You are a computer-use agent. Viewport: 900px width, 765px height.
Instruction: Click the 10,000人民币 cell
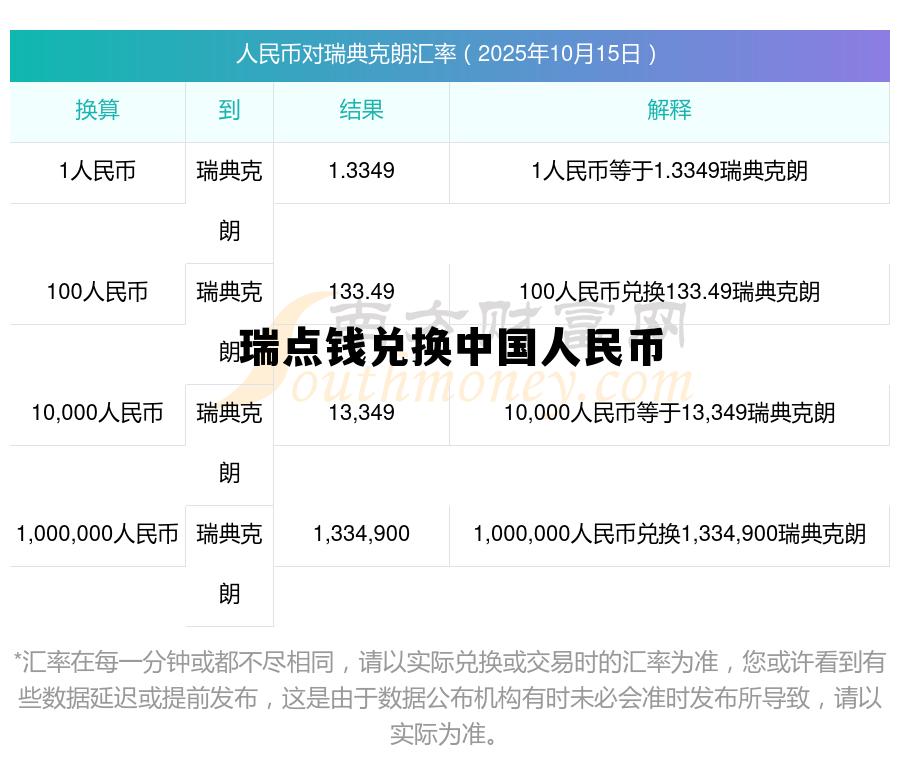[96, 414]
